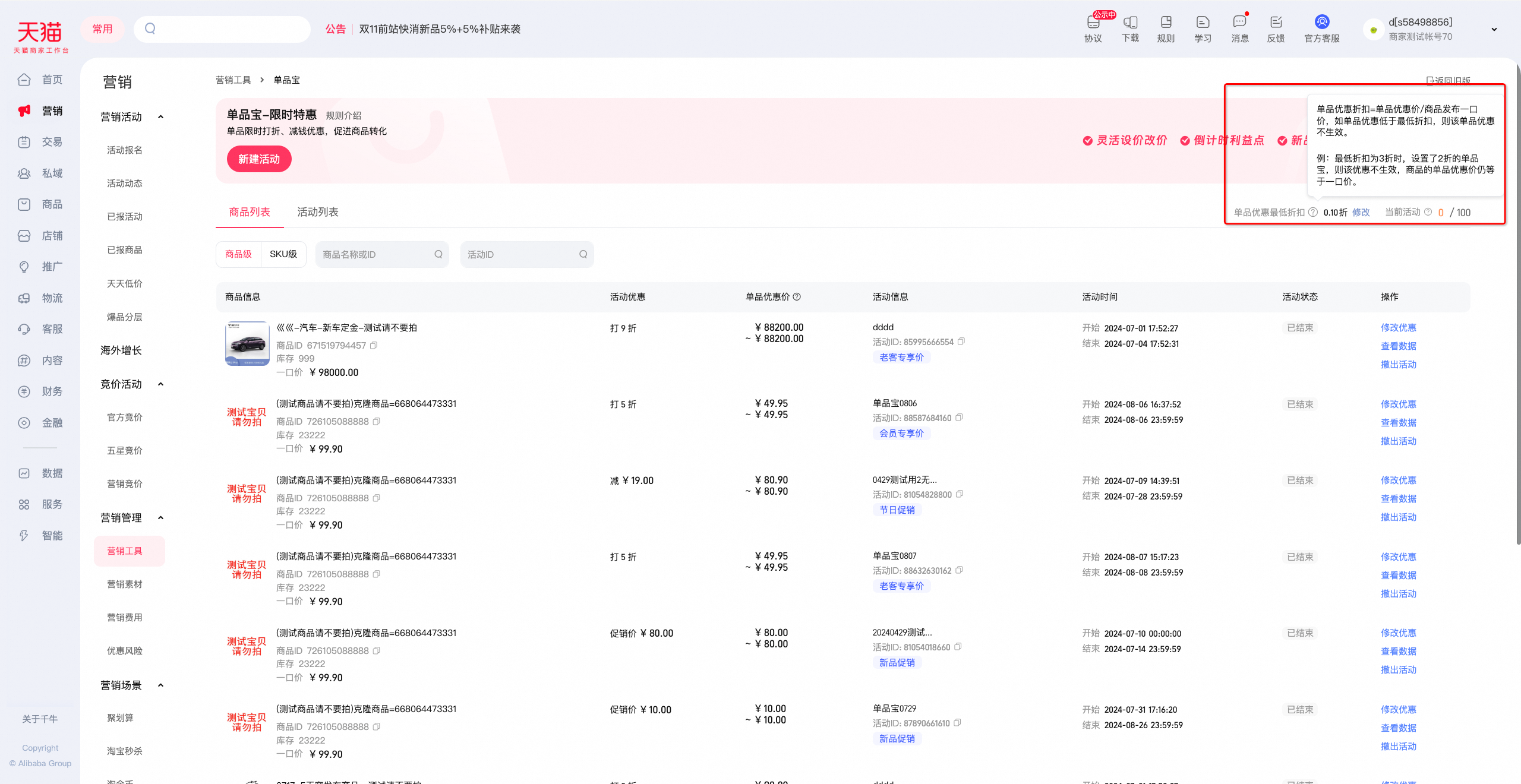1521x784 pixels.
Task: Click 修改优惠 for 汽车-新车定金 row
Action: tap(1399, 328)
